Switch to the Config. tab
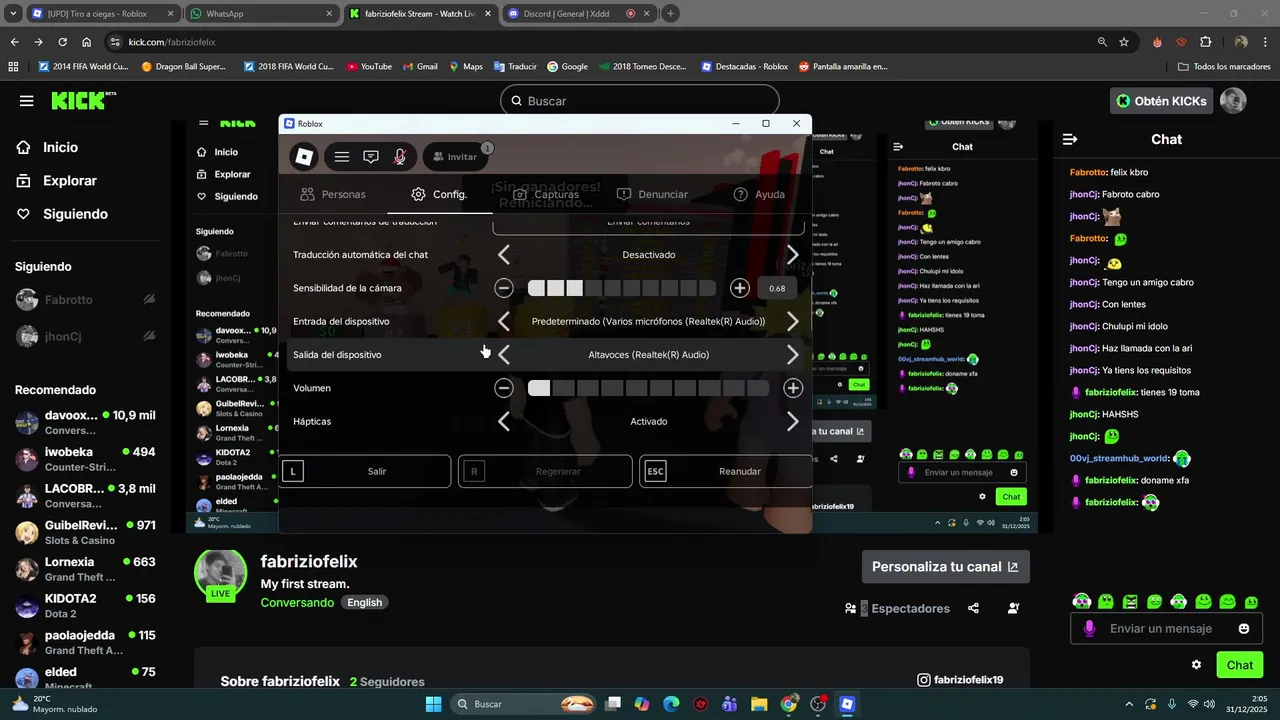Image resolution: width=1280 pixels, height=720 pixels. 439,194
